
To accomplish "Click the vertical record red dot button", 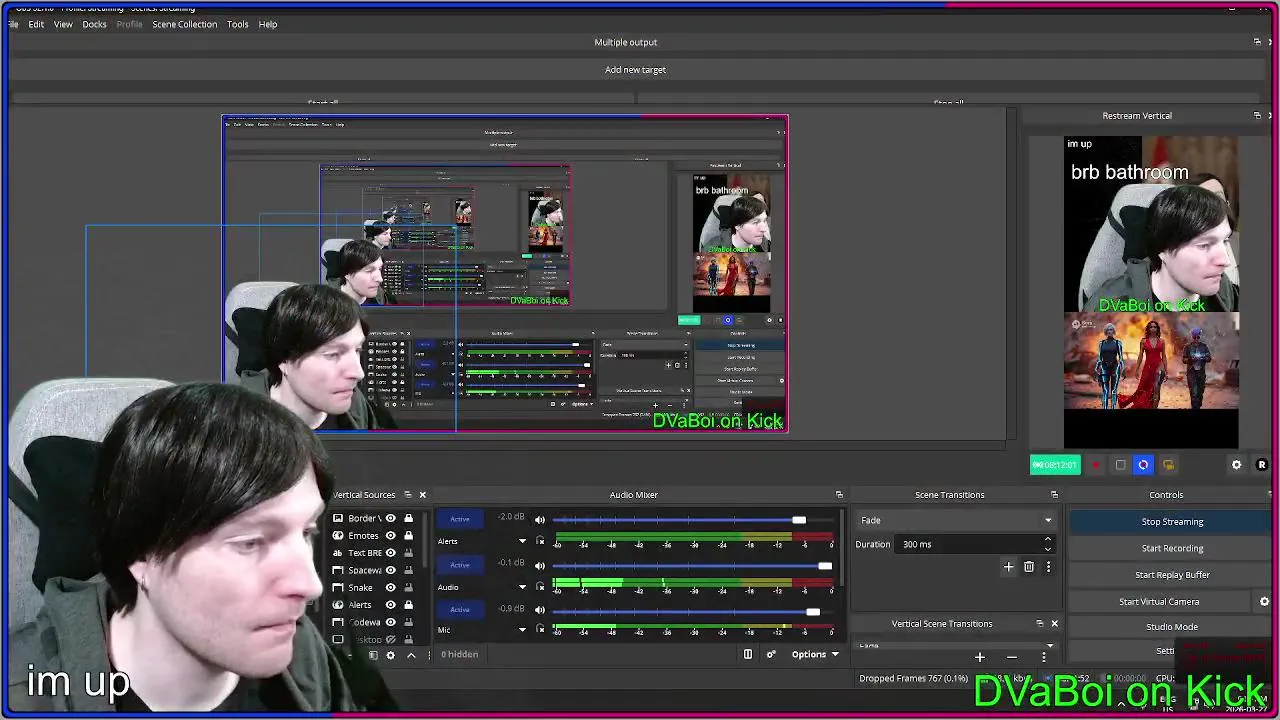I will [x=1096, y=465].
